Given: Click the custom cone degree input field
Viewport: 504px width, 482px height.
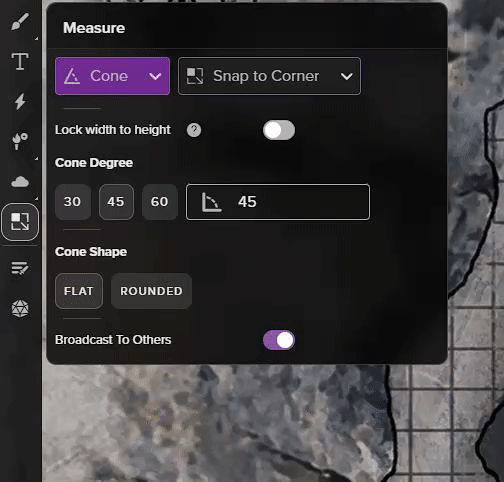Looking at the screenshot, I should click(278, 202).
